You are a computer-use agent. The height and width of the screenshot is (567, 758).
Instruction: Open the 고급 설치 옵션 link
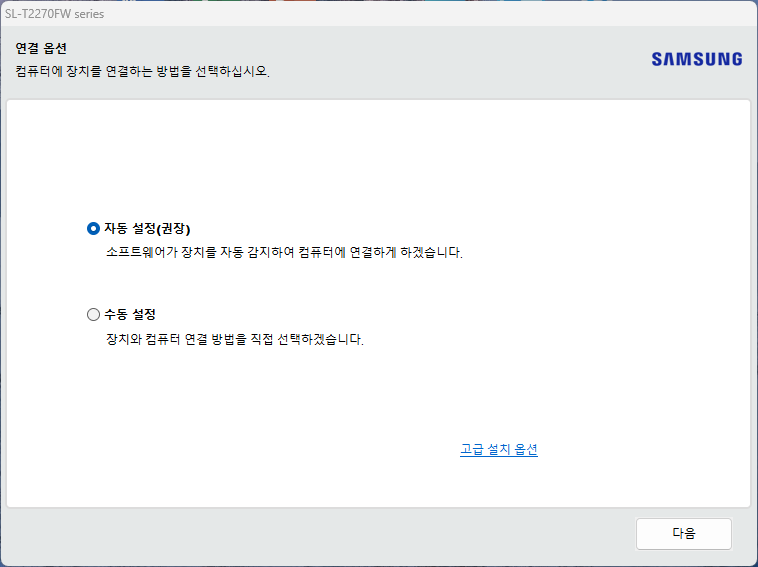pos(498,450)
